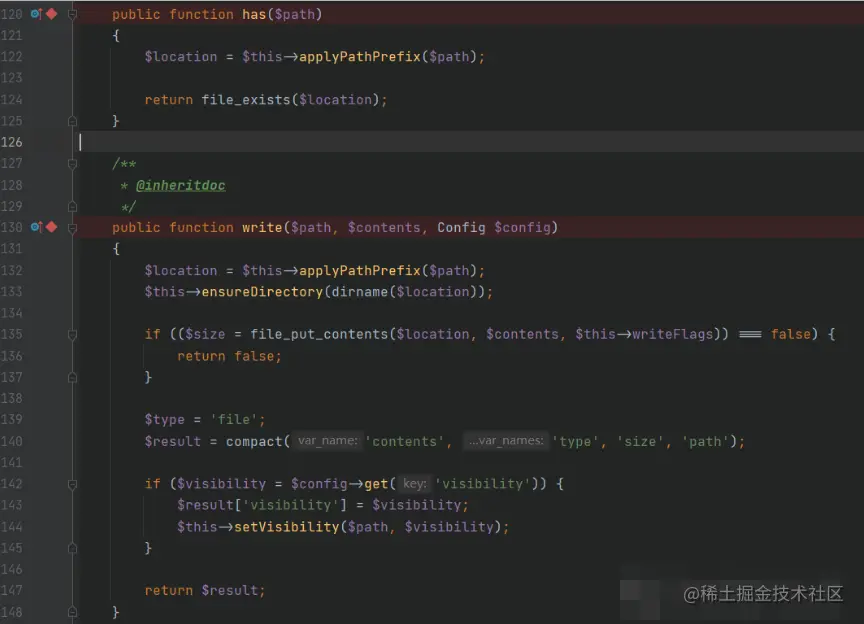This screenshot has width=864, height=624.
Task: Click 'return $result;' statement
Action: [x=205, y=590]
